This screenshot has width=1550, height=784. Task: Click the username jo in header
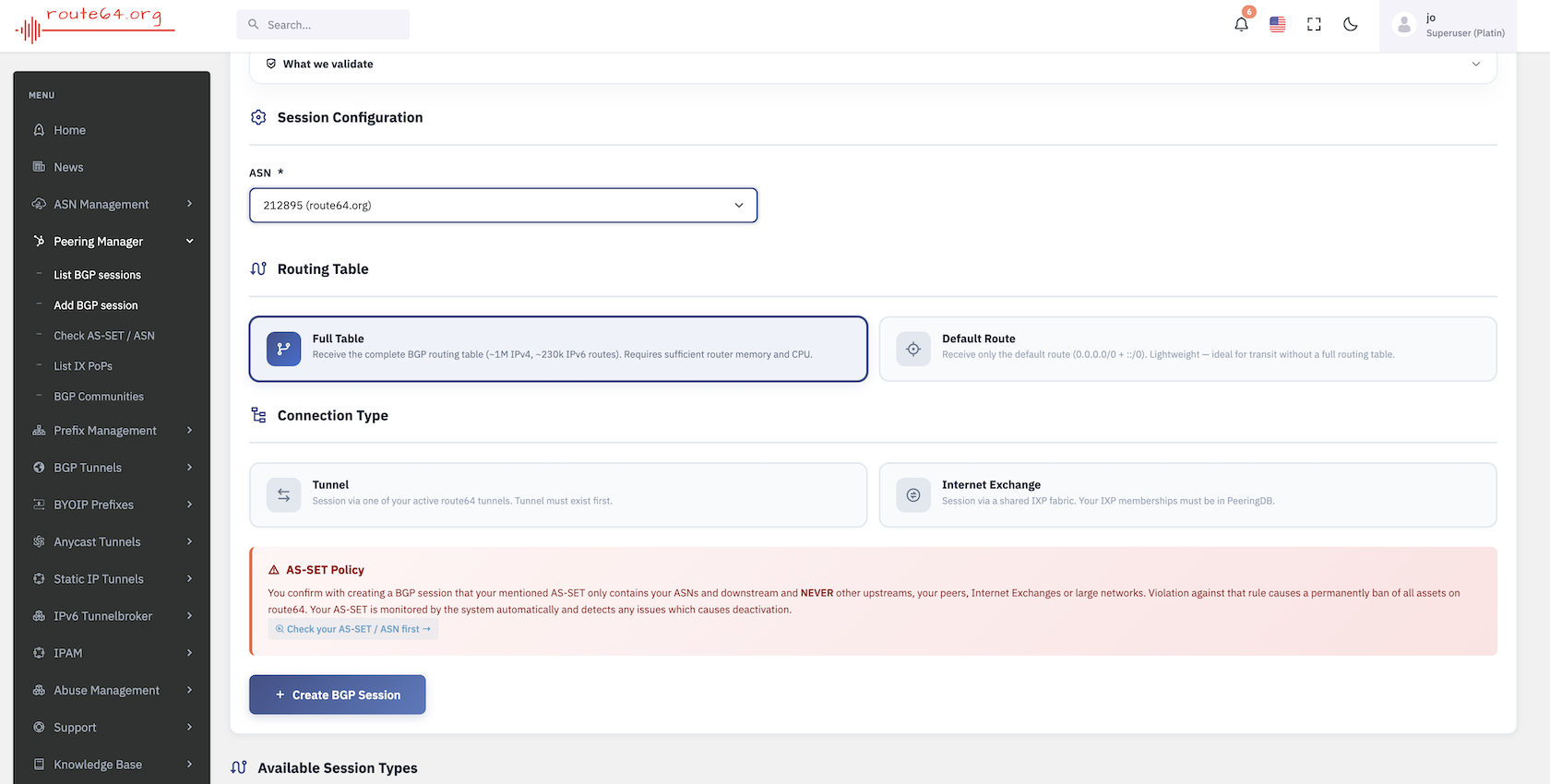[x=1431, y=18]
